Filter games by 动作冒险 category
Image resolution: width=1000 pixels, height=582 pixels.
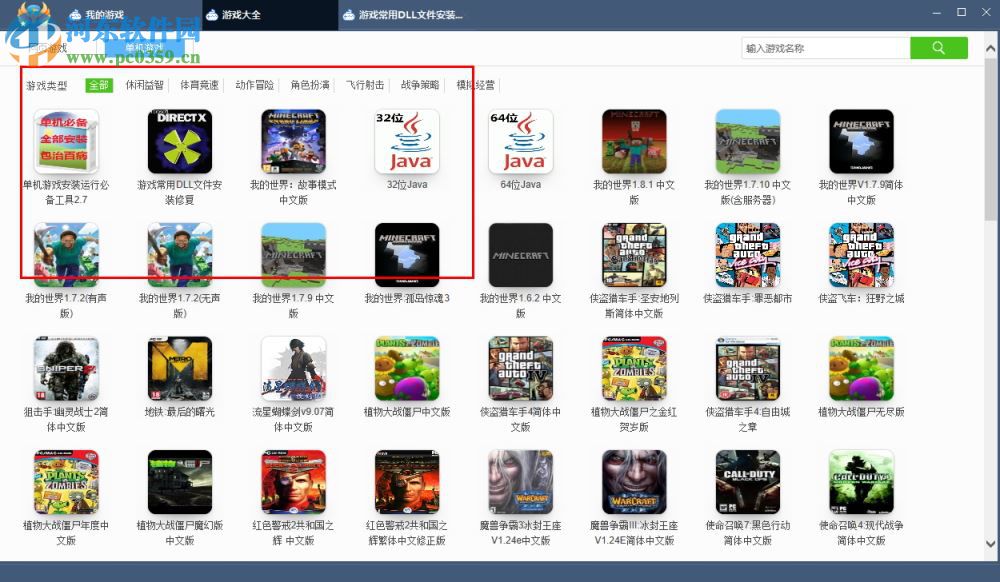tap(254, 85)
